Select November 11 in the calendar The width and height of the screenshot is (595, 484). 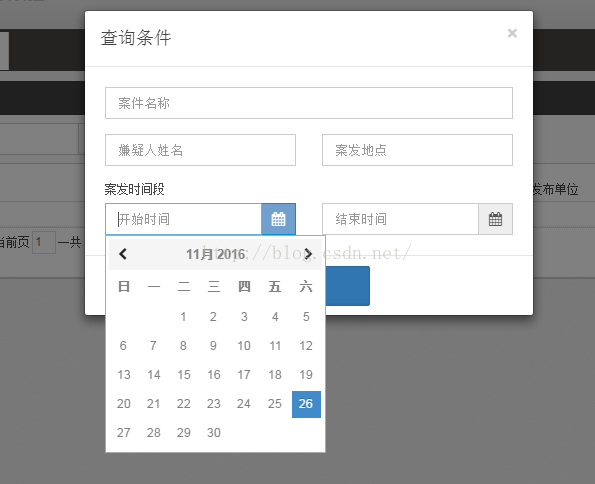(275, 345)
